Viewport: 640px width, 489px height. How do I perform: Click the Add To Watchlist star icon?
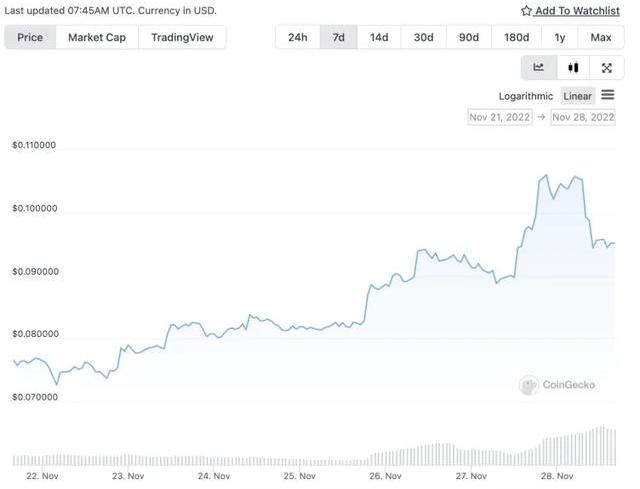[526, 11]
